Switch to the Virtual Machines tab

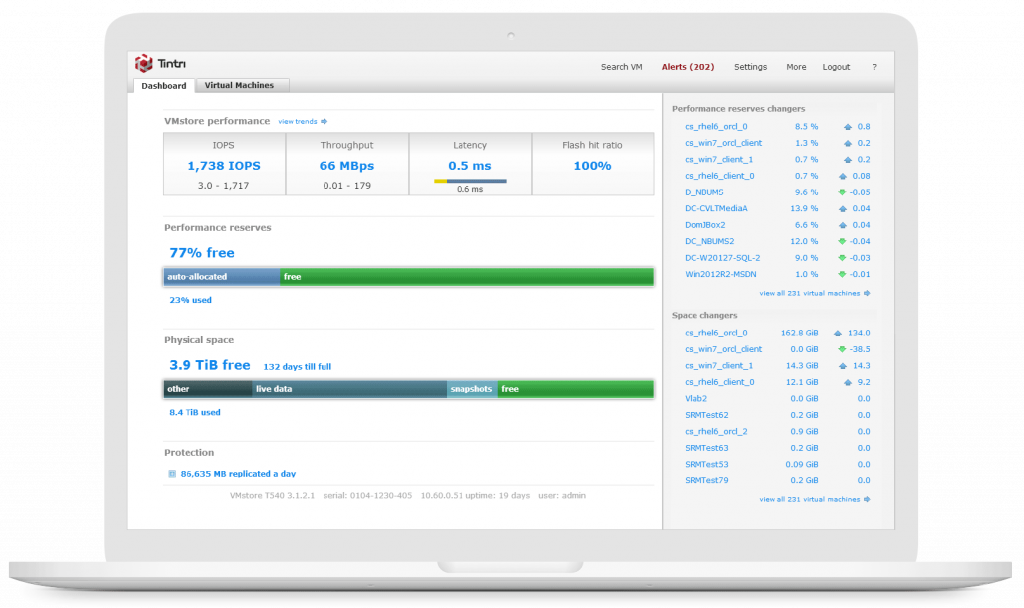click(240, 86)
